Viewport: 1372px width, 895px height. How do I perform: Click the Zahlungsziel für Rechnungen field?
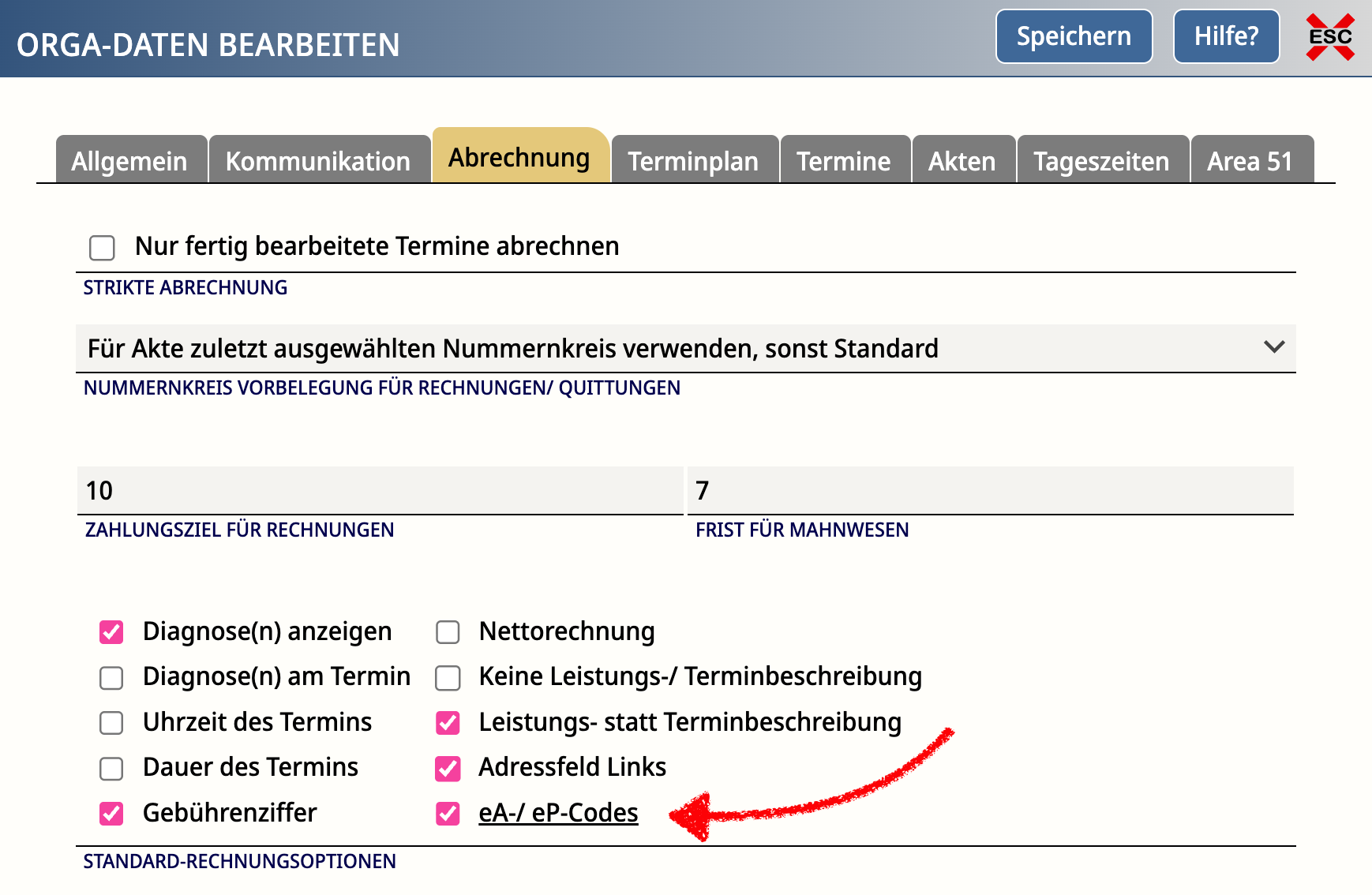379,490
